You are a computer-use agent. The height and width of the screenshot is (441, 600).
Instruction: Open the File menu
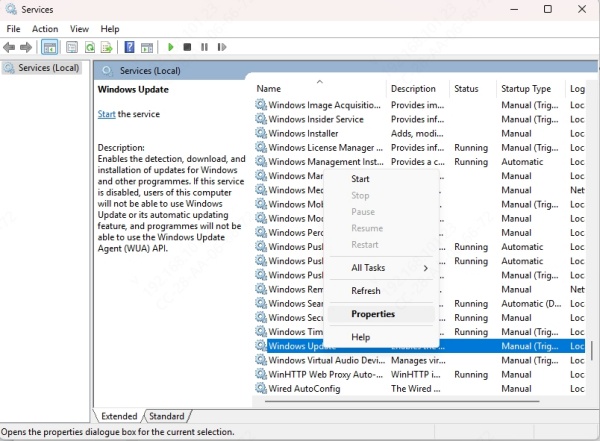click(x=13, y=29)
